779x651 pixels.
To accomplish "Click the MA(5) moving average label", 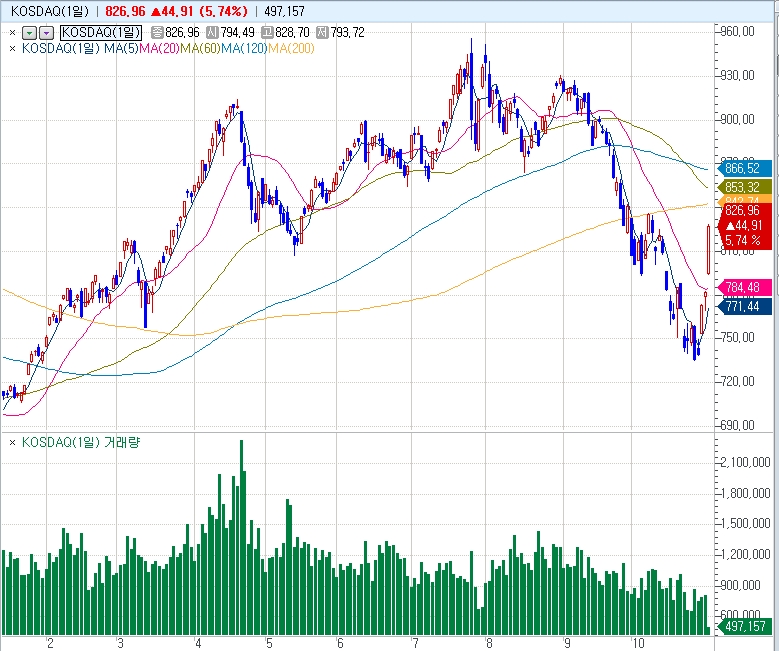I will tap(121, 48).
